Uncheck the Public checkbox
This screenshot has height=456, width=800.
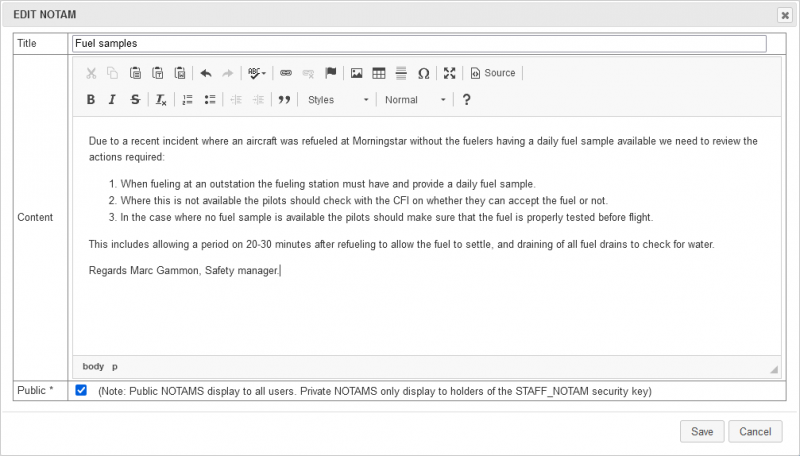82,390
